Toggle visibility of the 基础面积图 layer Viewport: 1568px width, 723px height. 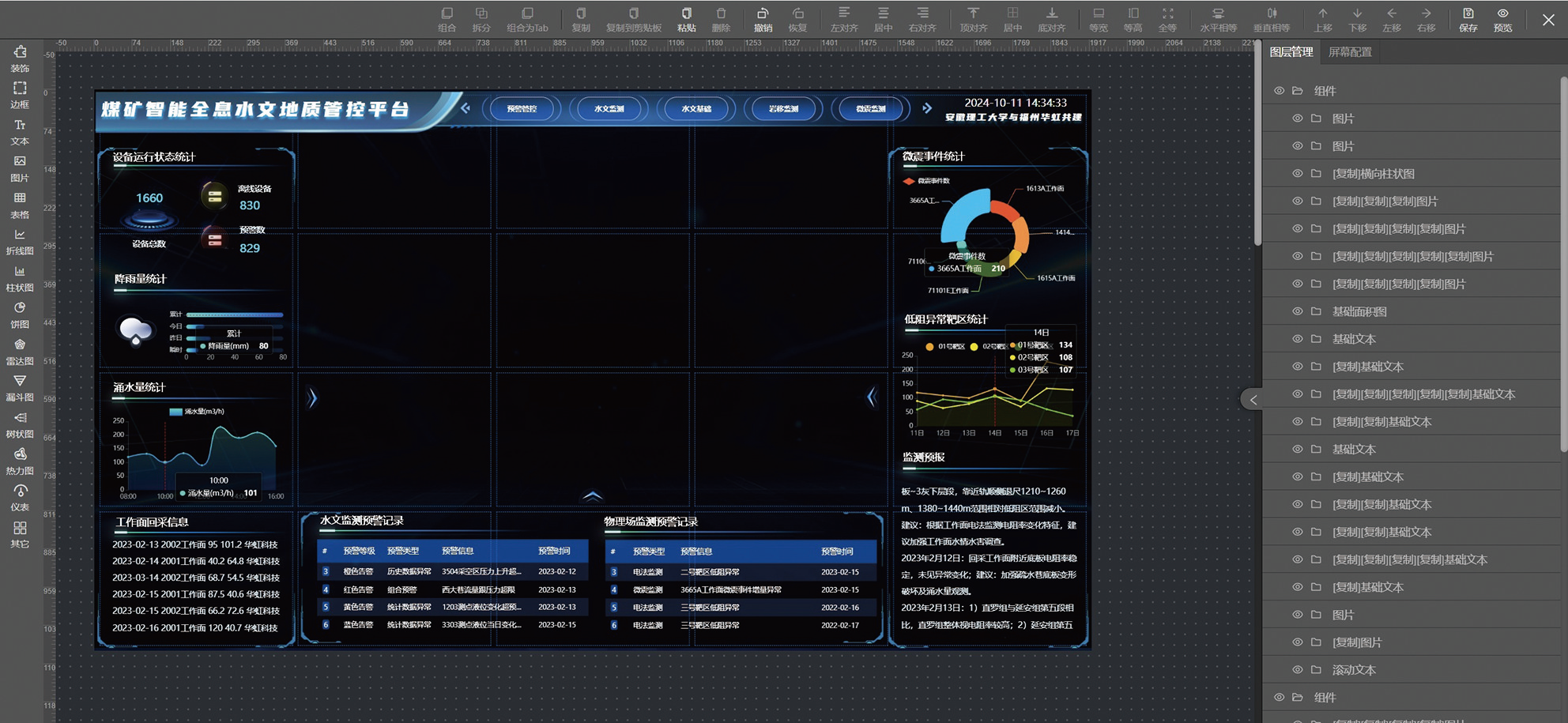click(1297, 311)
